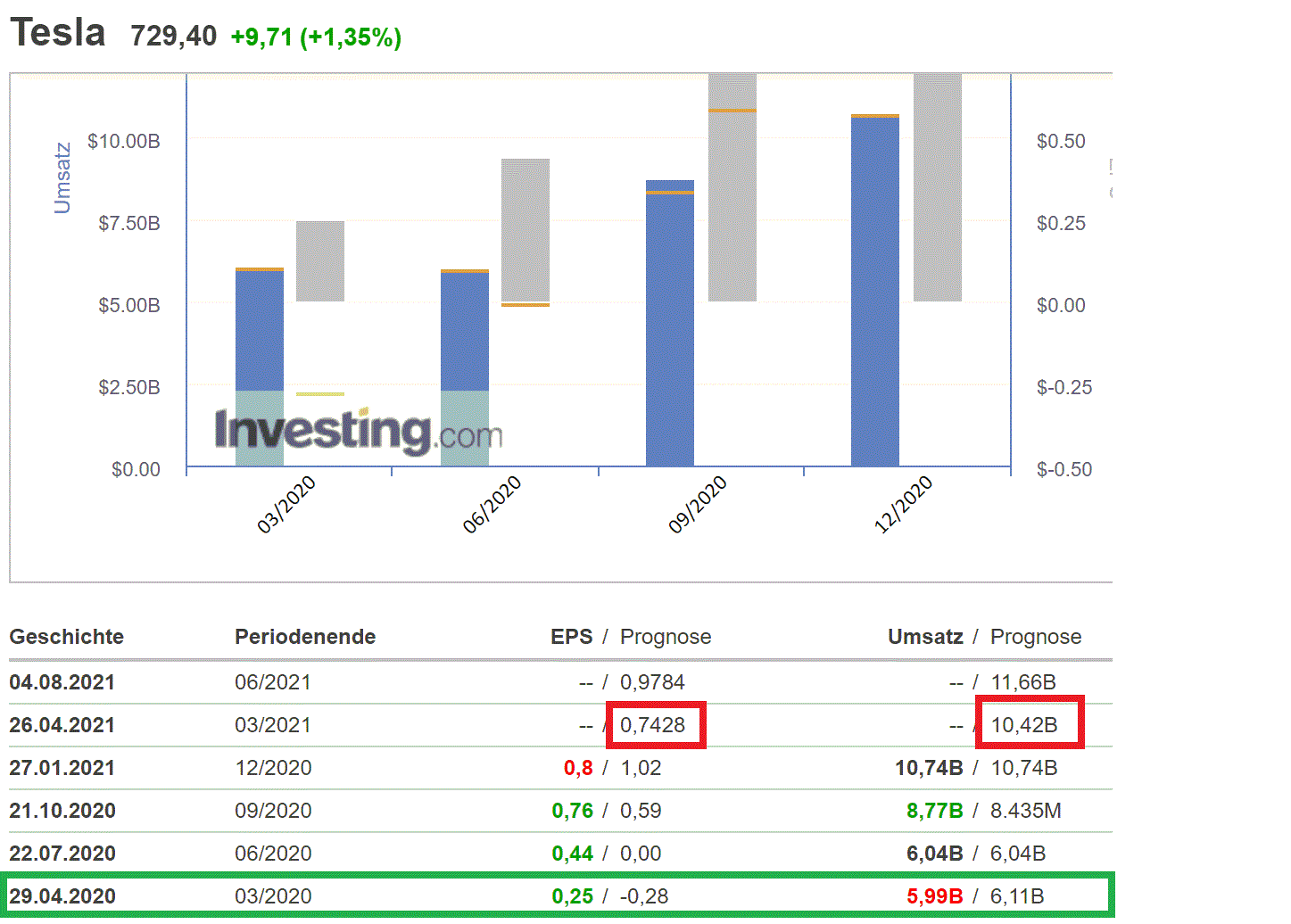Select the tallest revenue bar at 09/2020
Viewport: 1291px width, 924px height.
668,321
